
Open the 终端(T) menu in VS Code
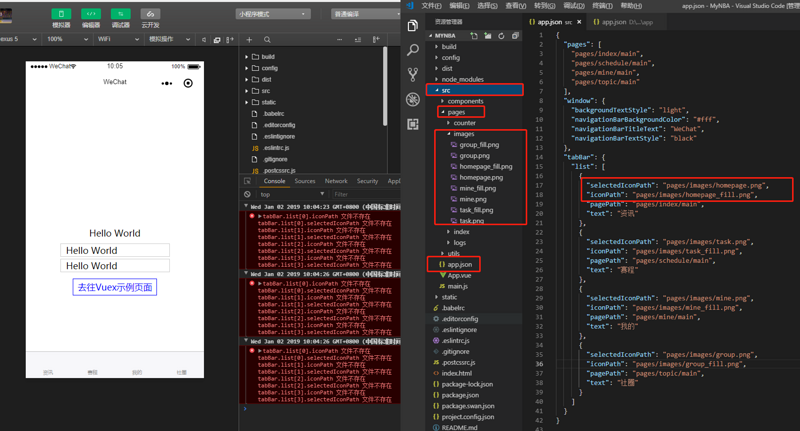pyautogui.click(x=603, y=6)
